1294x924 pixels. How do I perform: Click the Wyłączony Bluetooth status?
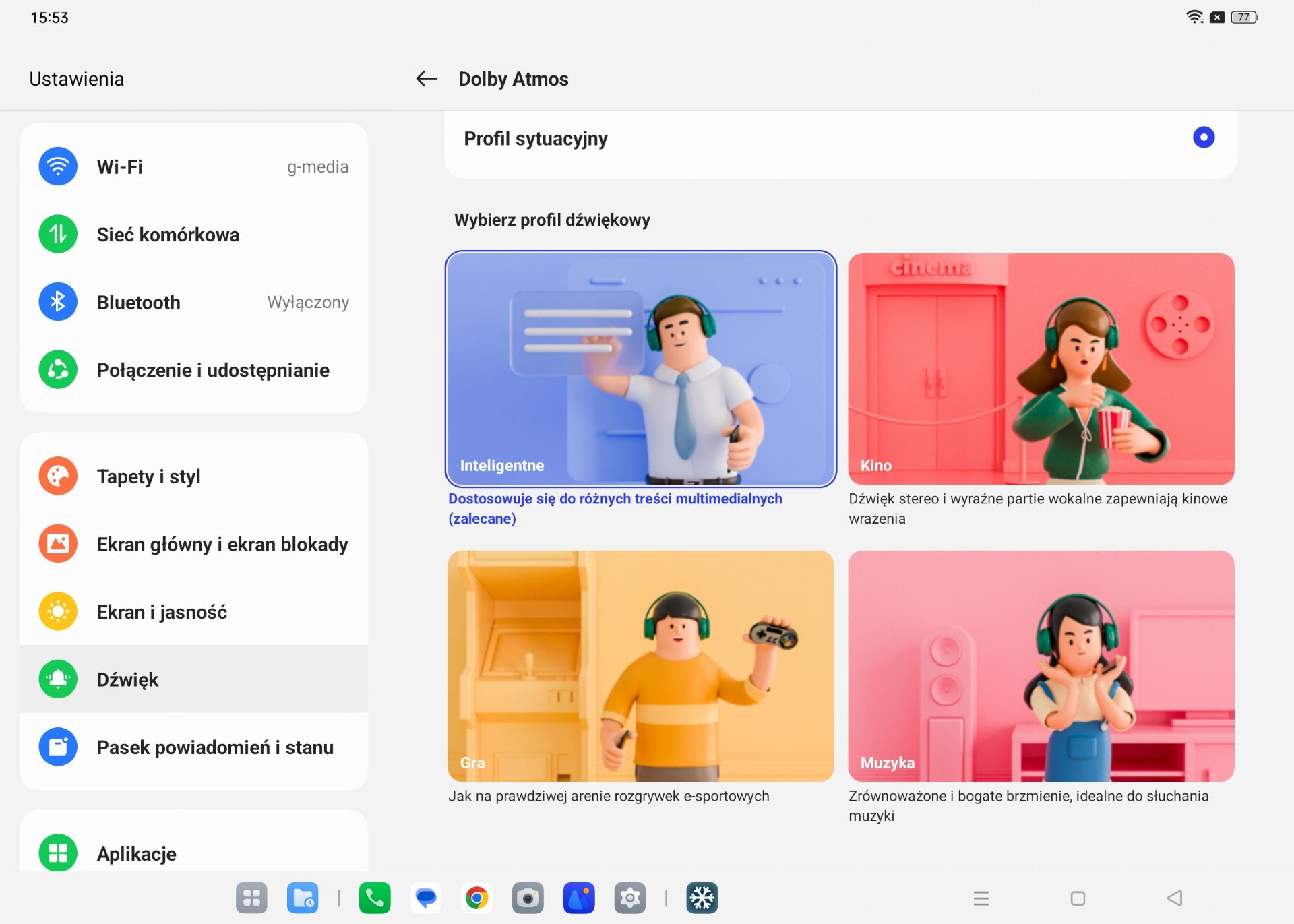tap(308, 302)
